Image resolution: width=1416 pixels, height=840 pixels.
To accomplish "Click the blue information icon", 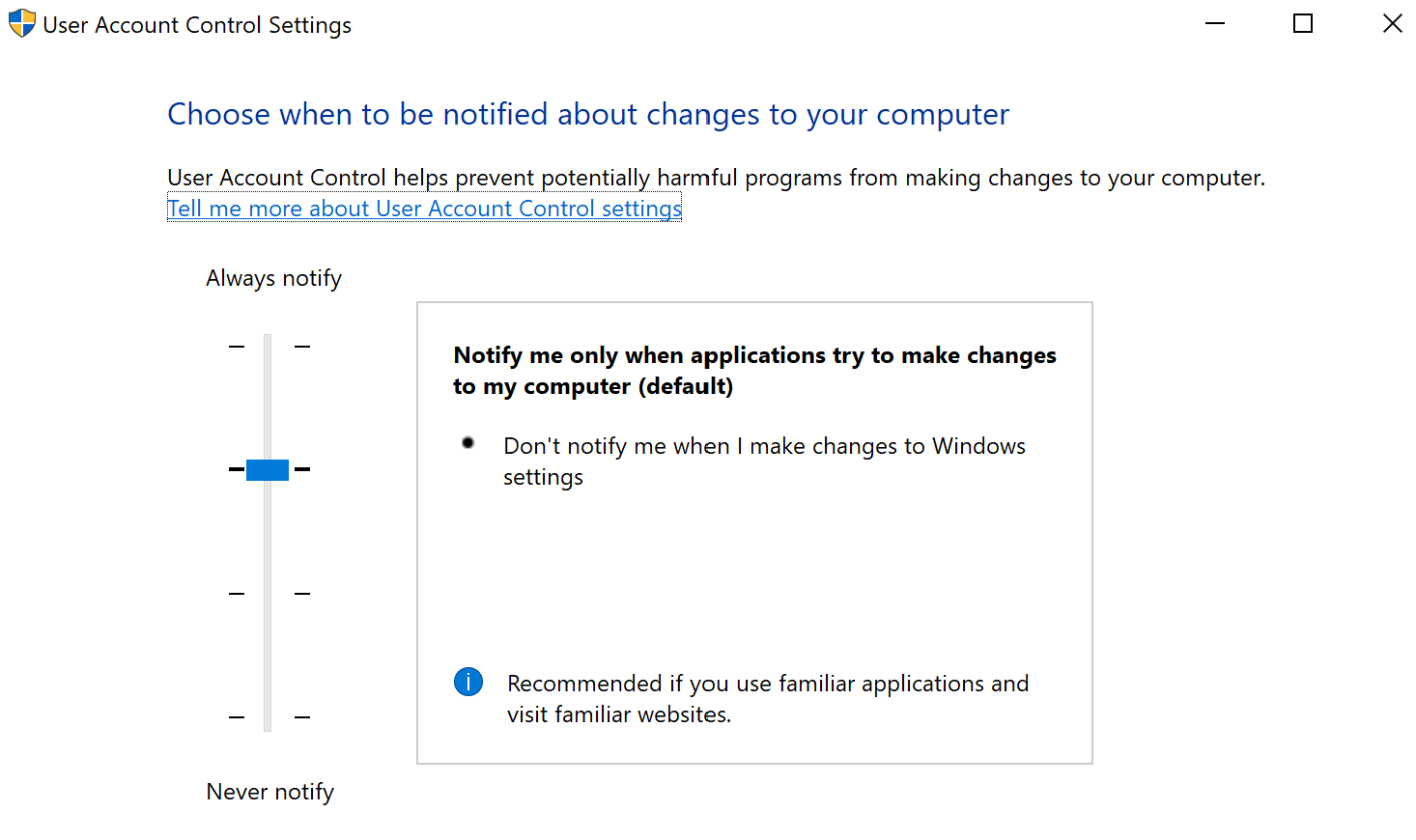I will tap(468, 683).
